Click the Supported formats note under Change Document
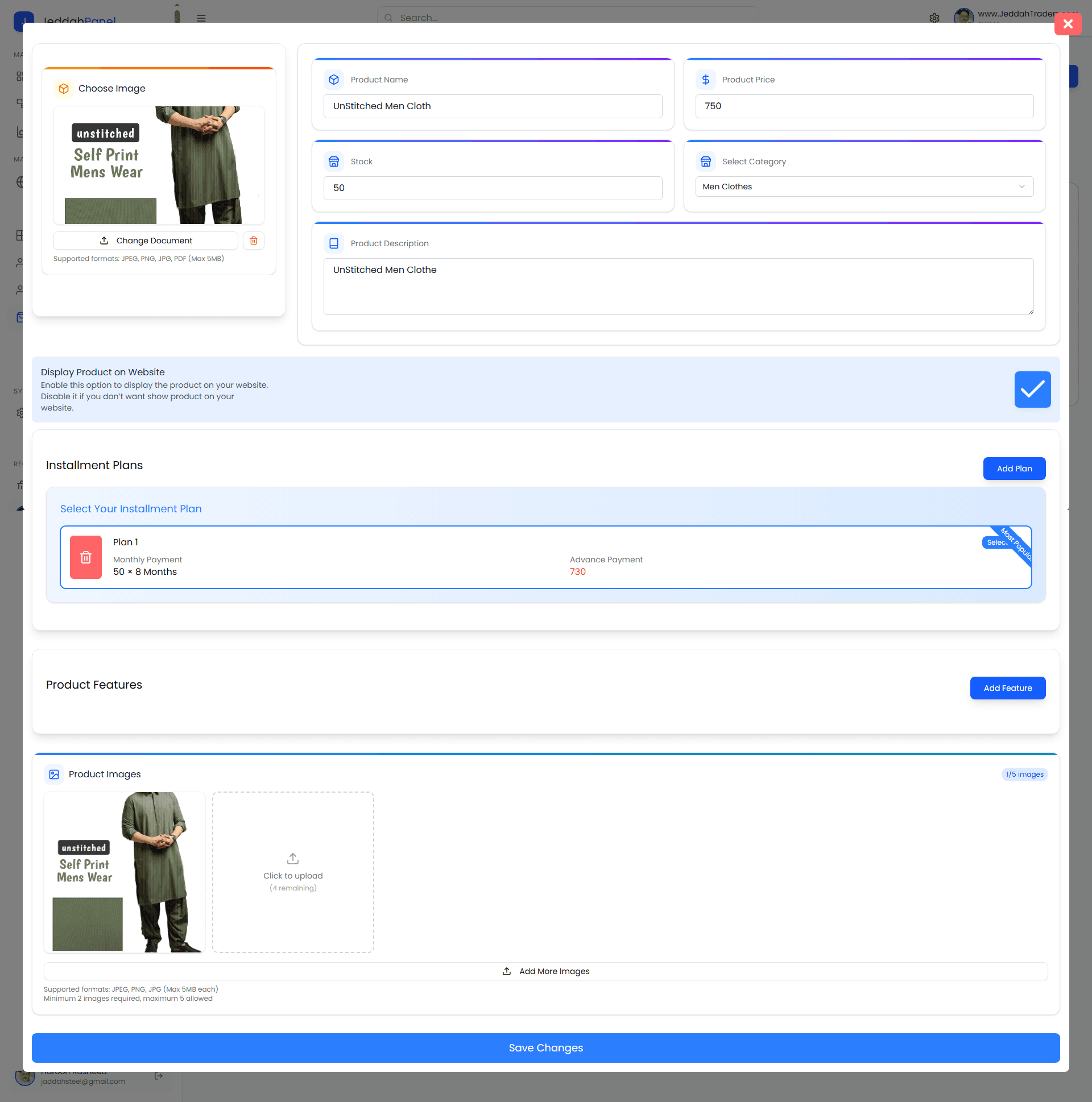This screenshot has height=1102, width=1092. [139, 259]
